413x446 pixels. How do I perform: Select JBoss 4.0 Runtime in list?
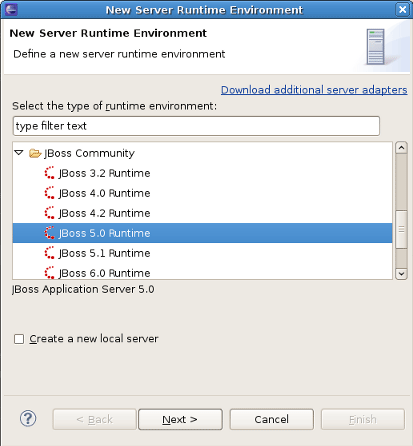pos(104,193)
